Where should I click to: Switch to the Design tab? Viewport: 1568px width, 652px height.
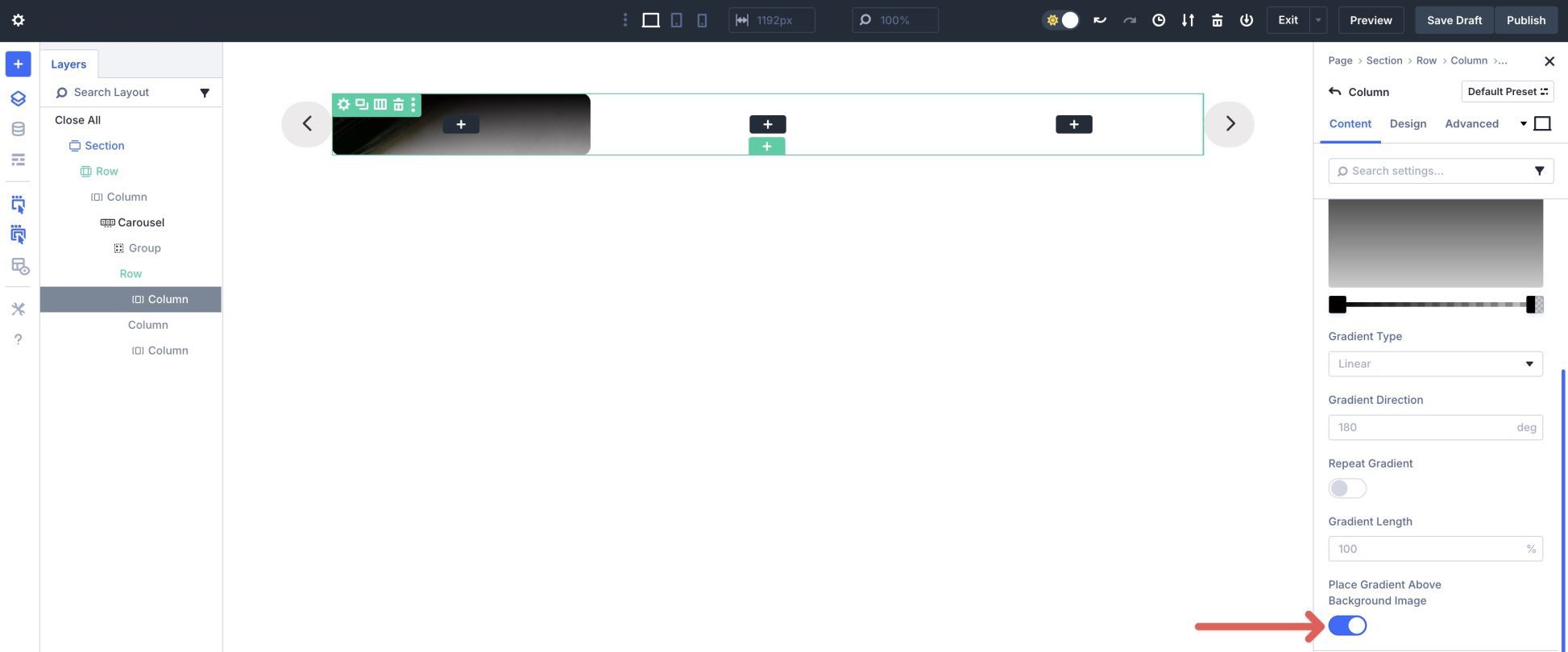tap(1408, 123)
